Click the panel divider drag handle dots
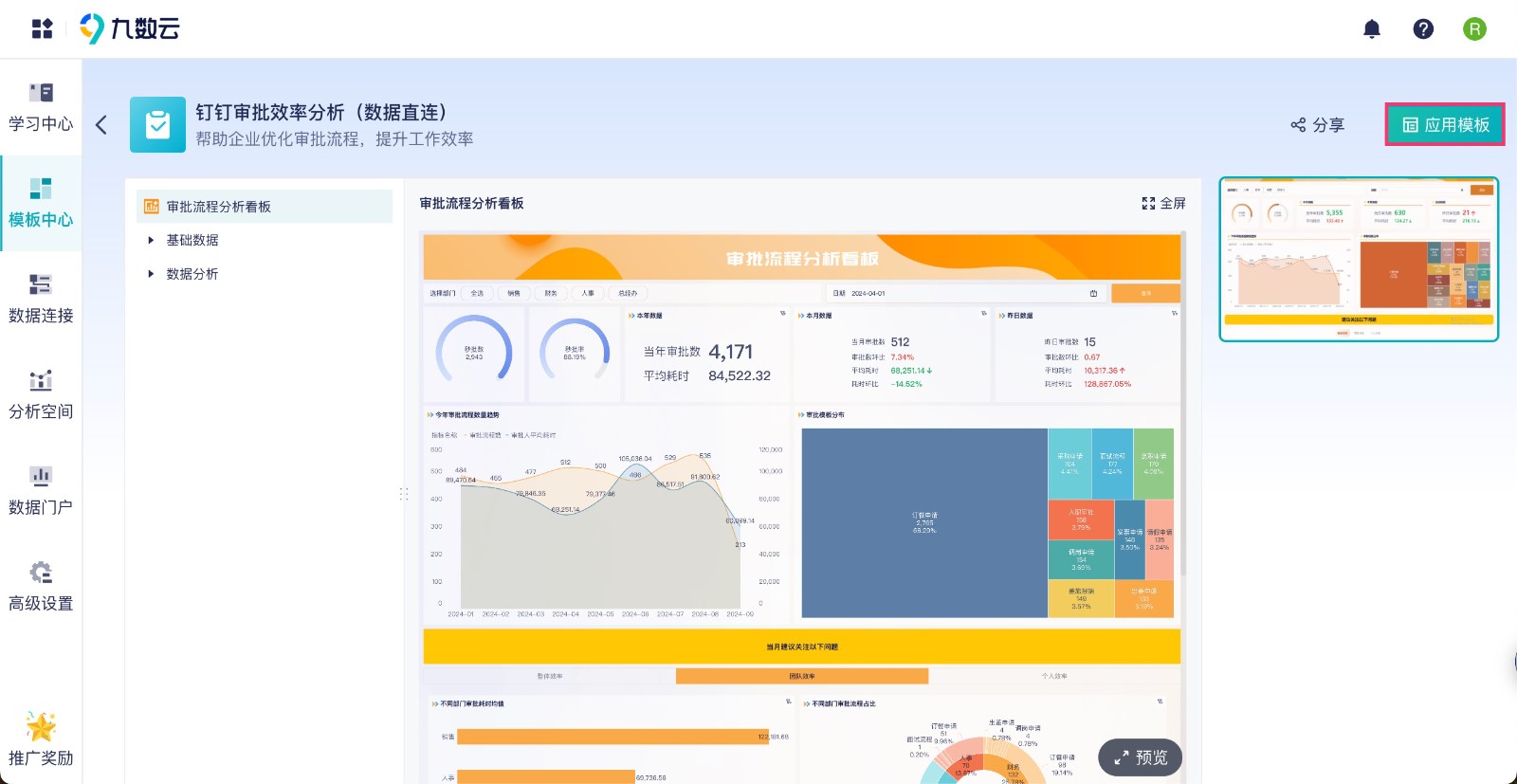 404,494
